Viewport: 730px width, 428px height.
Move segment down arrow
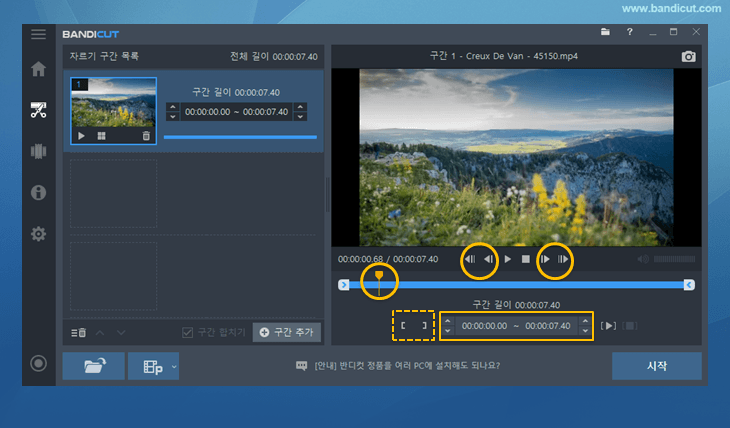(121, 333)
